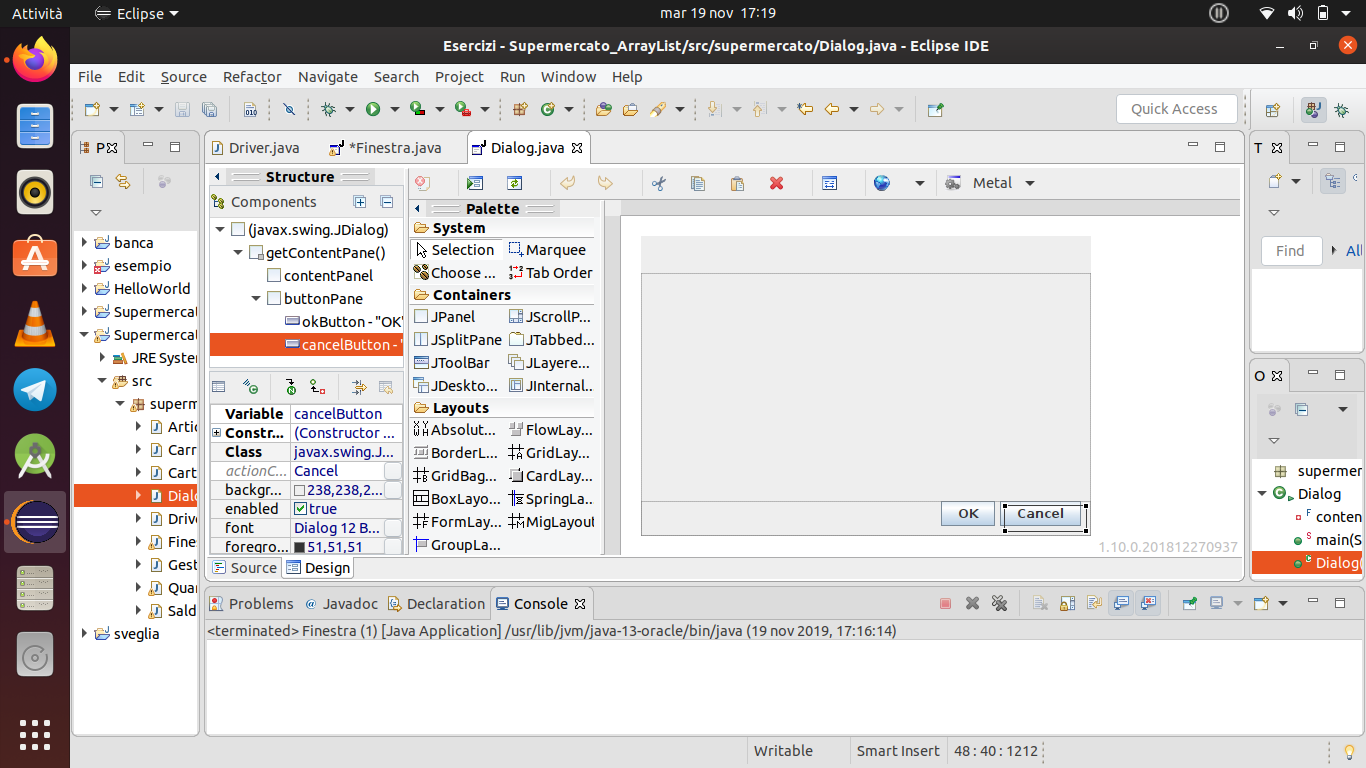
Task: Pick JPanel from the Containers palette
Action: pyautogui.click(x=444, y=317)
